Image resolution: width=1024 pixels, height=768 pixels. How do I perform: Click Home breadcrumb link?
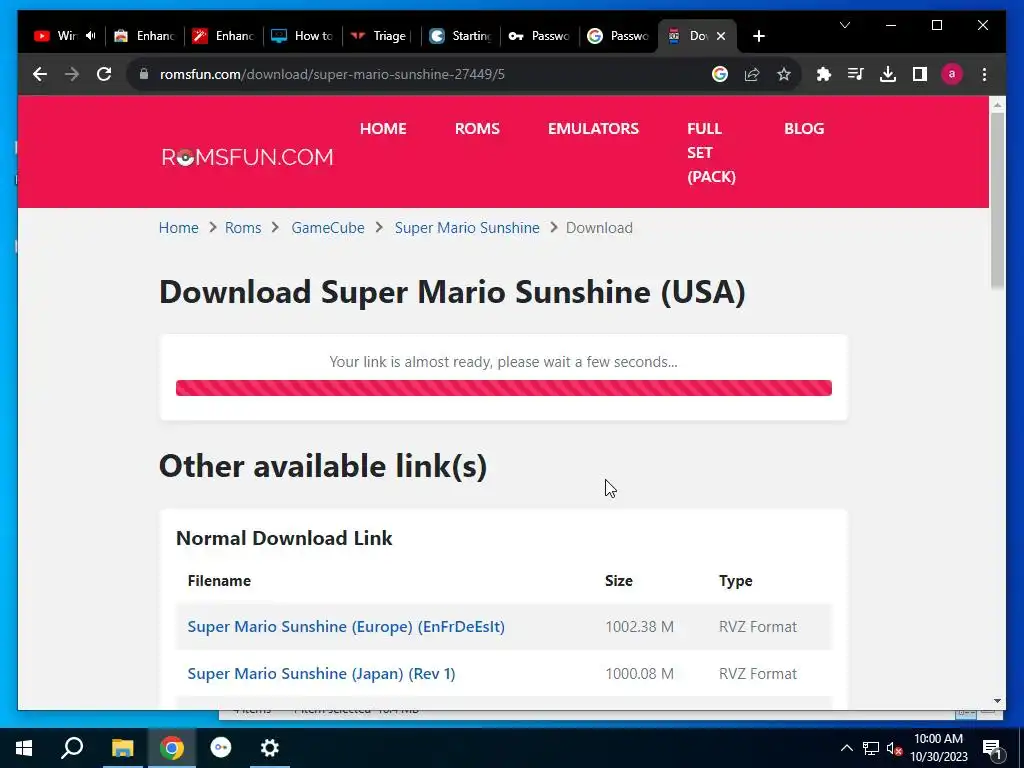coord(178,228)
